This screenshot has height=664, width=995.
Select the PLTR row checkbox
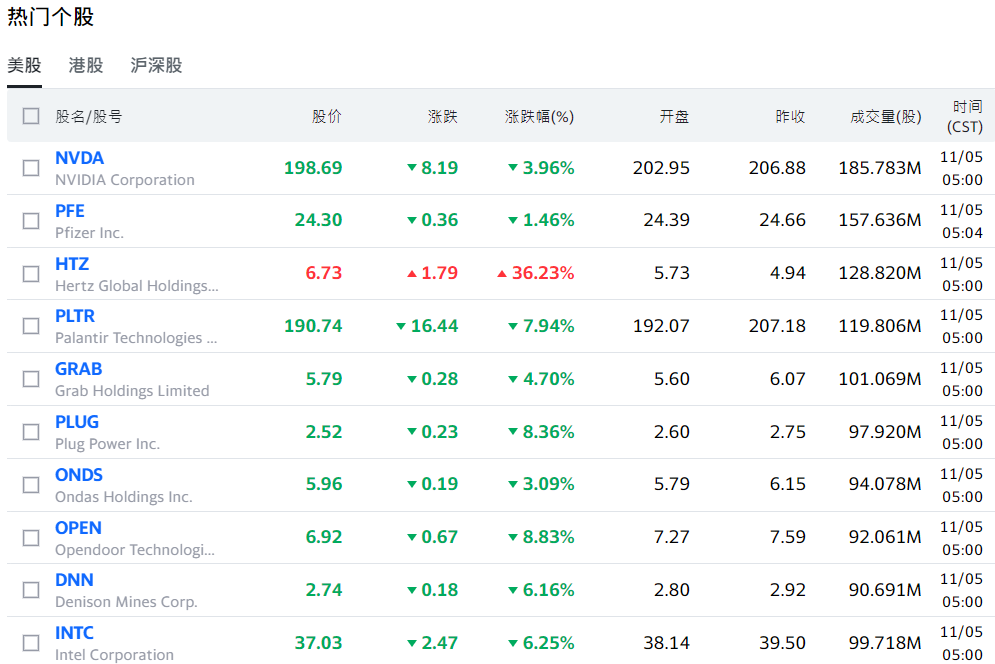point(31,326)
